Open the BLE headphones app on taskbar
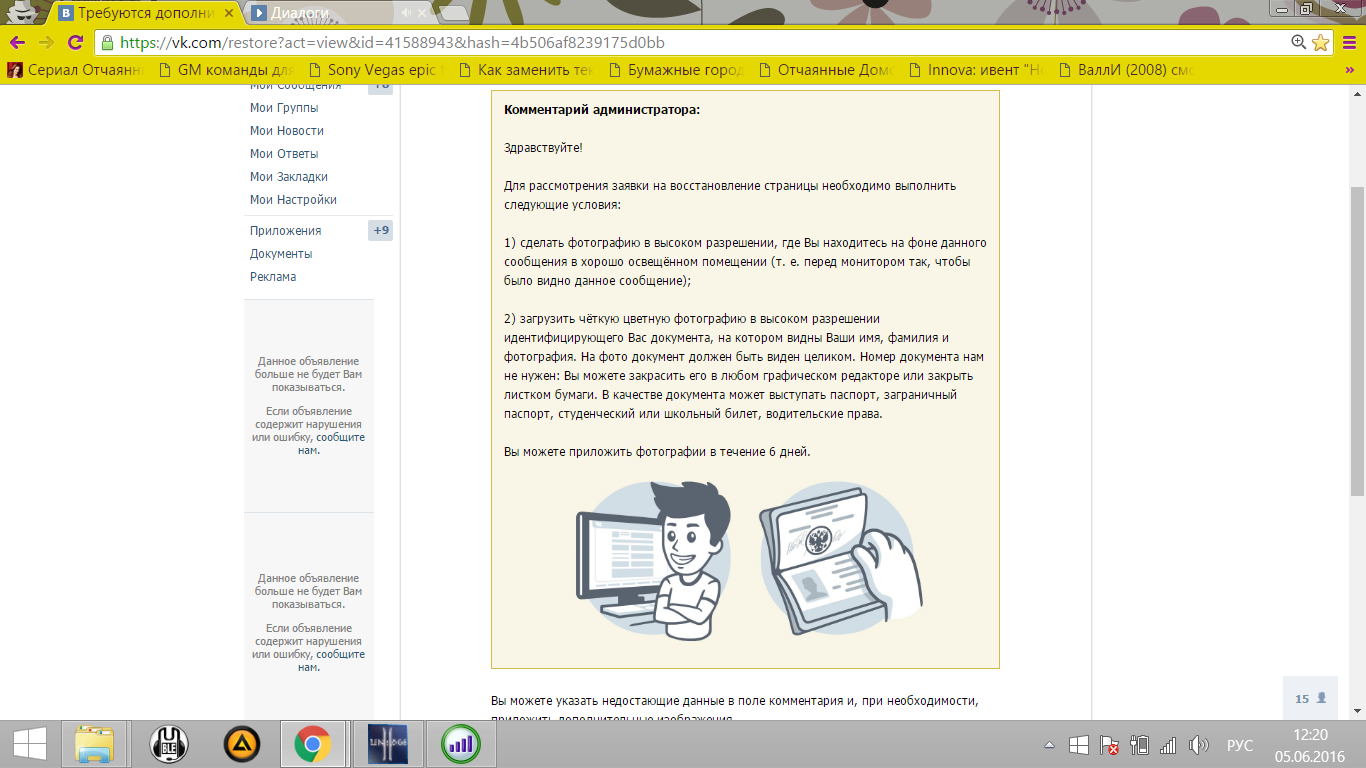This screenshot has width=1366, height=768. point(169,744)
